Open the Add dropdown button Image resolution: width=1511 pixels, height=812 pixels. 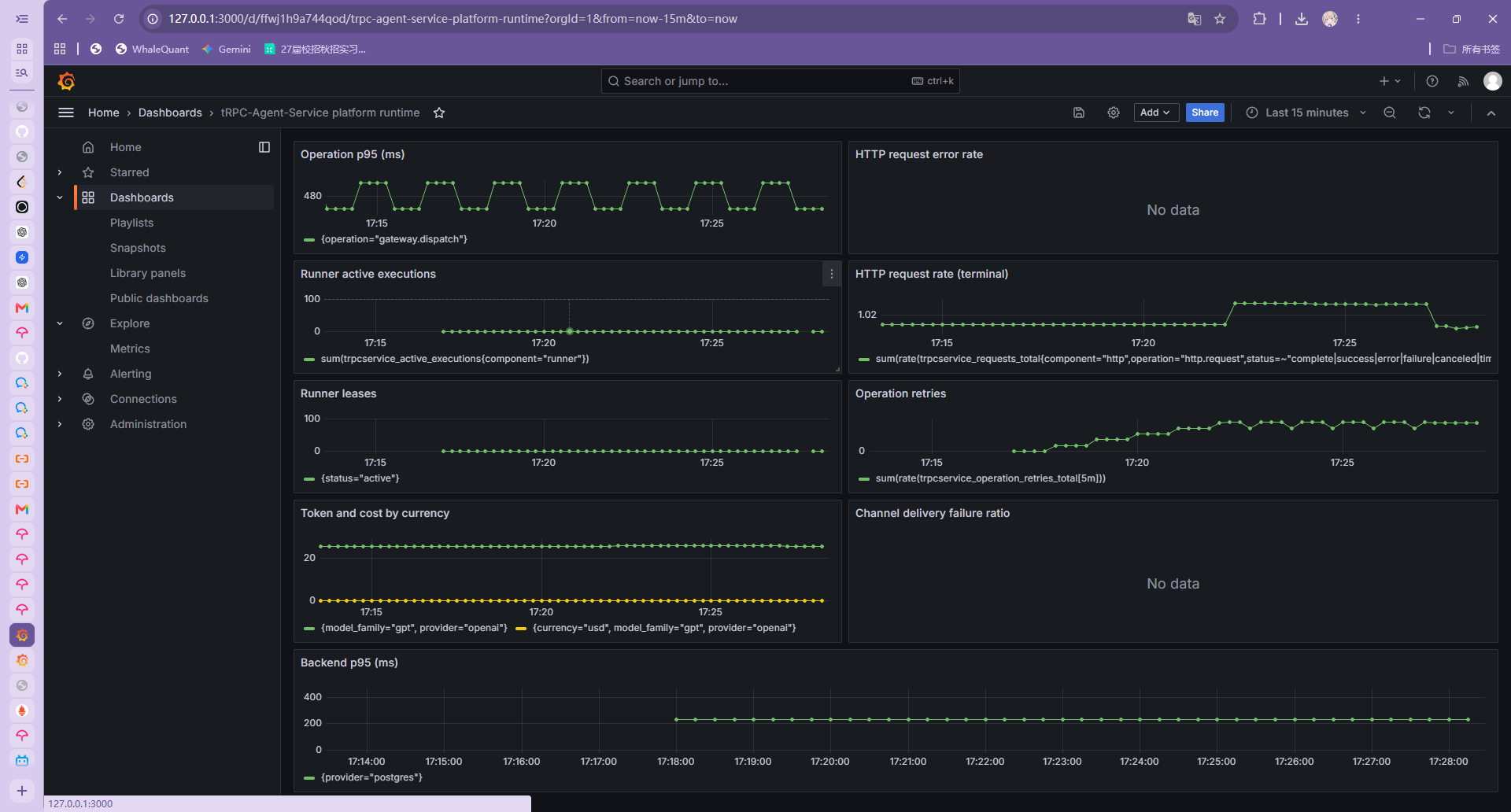(x=1156, y=113)
